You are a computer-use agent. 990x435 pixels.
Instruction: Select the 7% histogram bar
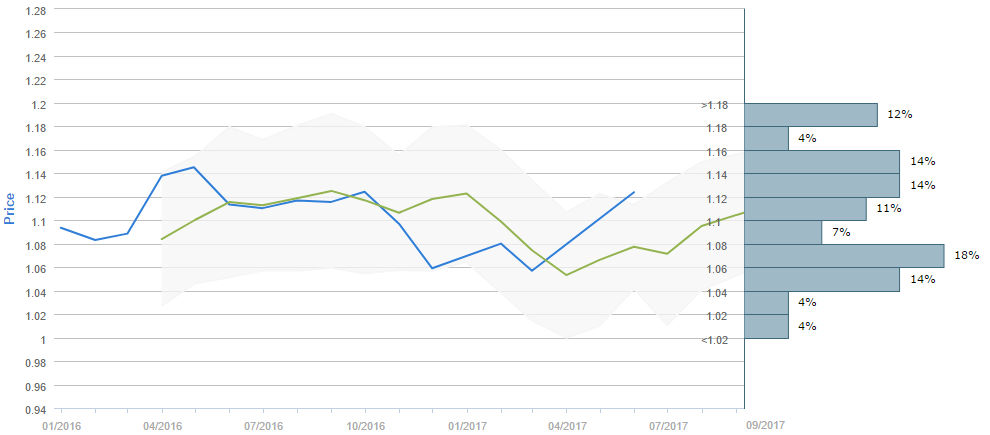pyautogui.click(x=783, y=232)
